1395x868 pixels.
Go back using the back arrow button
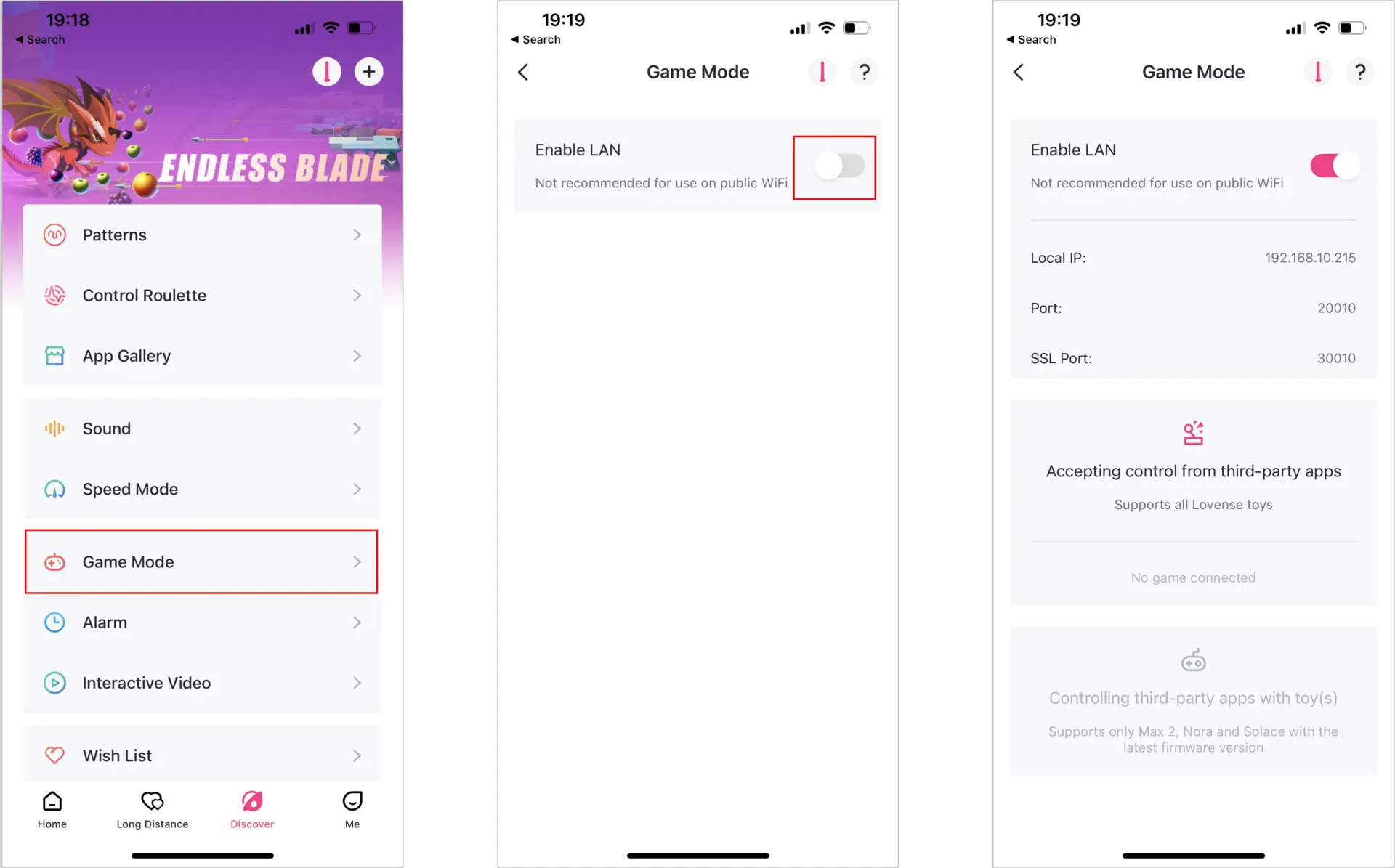click(524, 71)
